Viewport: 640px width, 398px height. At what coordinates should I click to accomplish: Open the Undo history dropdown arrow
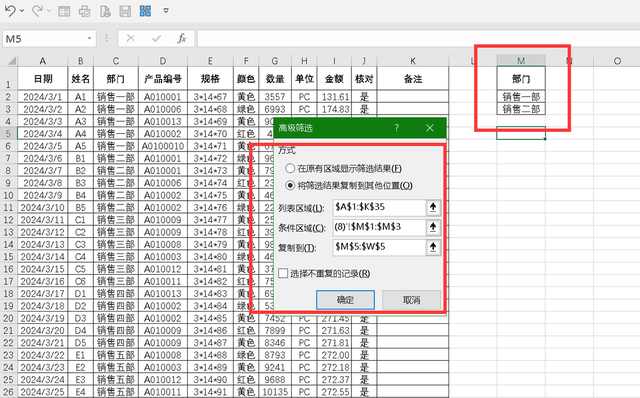point(22,11)
